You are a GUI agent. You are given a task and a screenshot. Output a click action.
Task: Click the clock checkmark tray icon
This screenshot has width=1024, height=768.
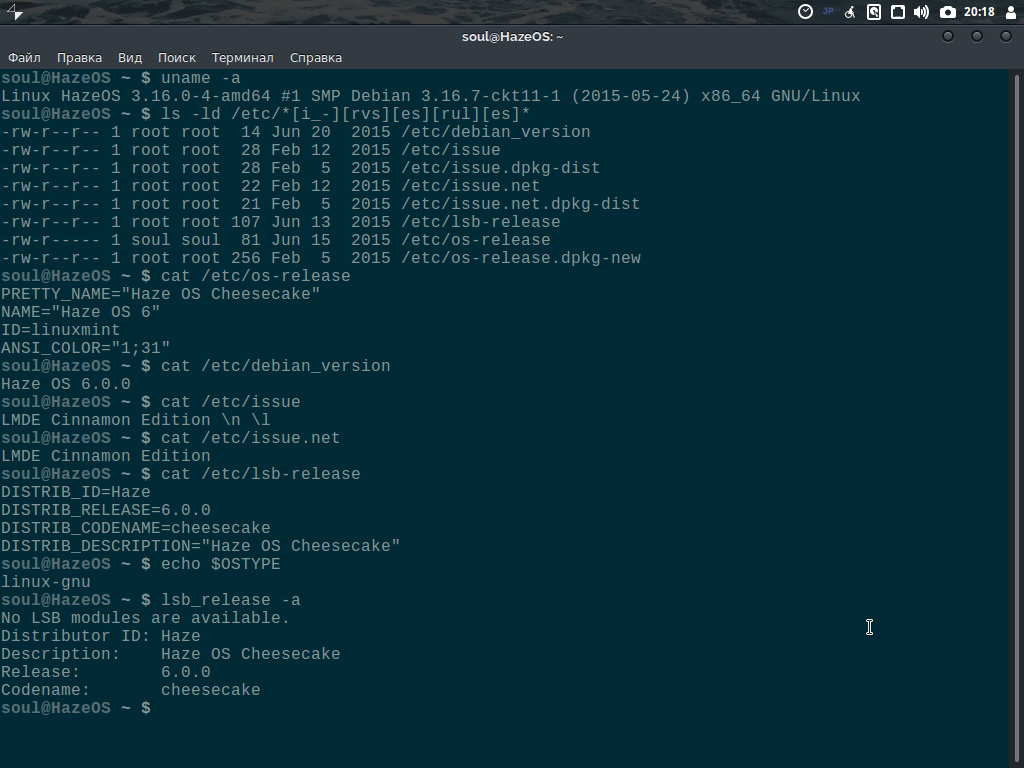805,12
